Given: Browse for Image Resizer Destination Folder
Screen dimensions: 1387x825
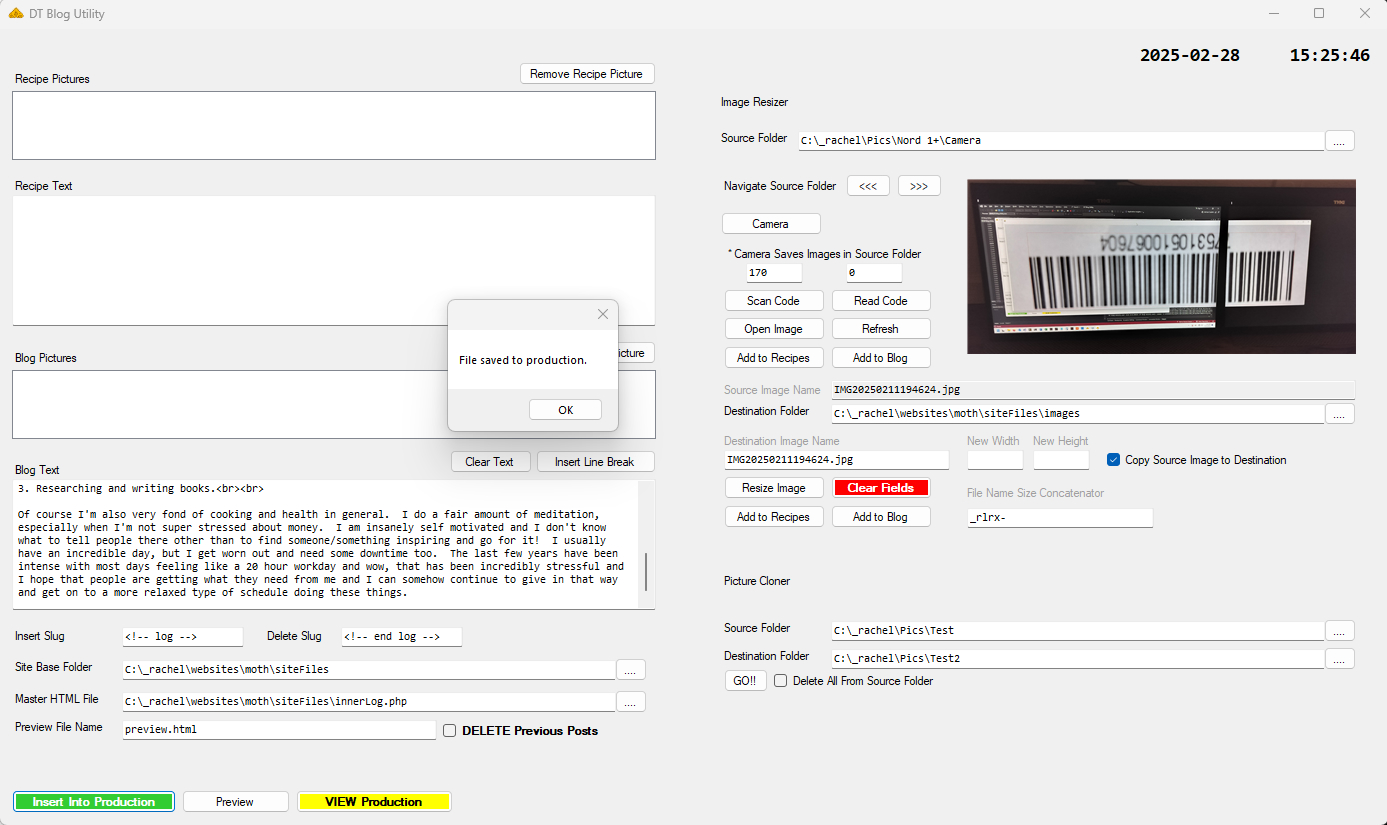Looking at the screenshot, I should tap(1340, 414).
